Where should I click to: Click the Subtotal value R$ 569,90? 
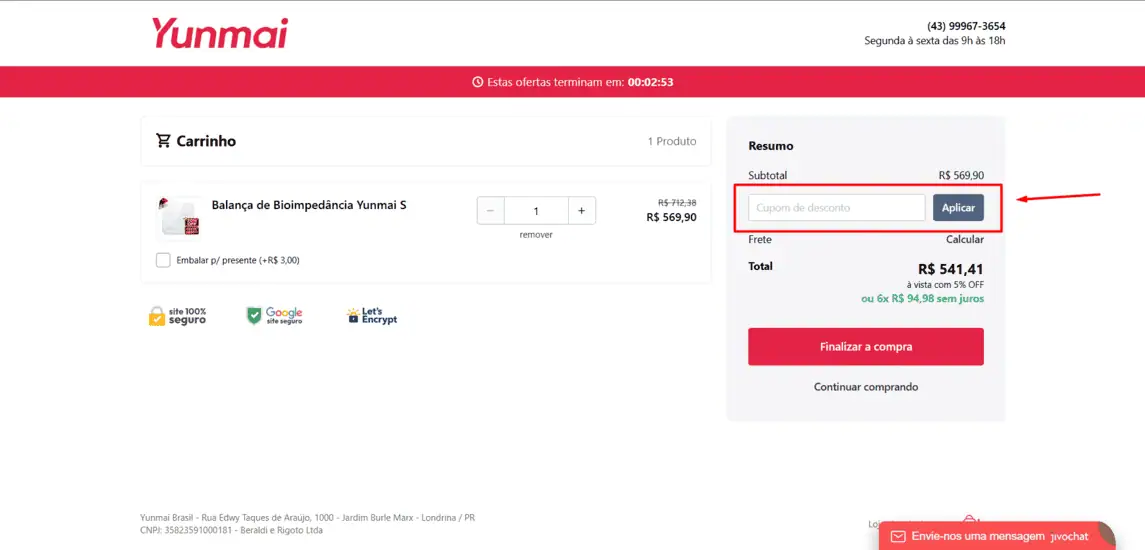[961, 175]
